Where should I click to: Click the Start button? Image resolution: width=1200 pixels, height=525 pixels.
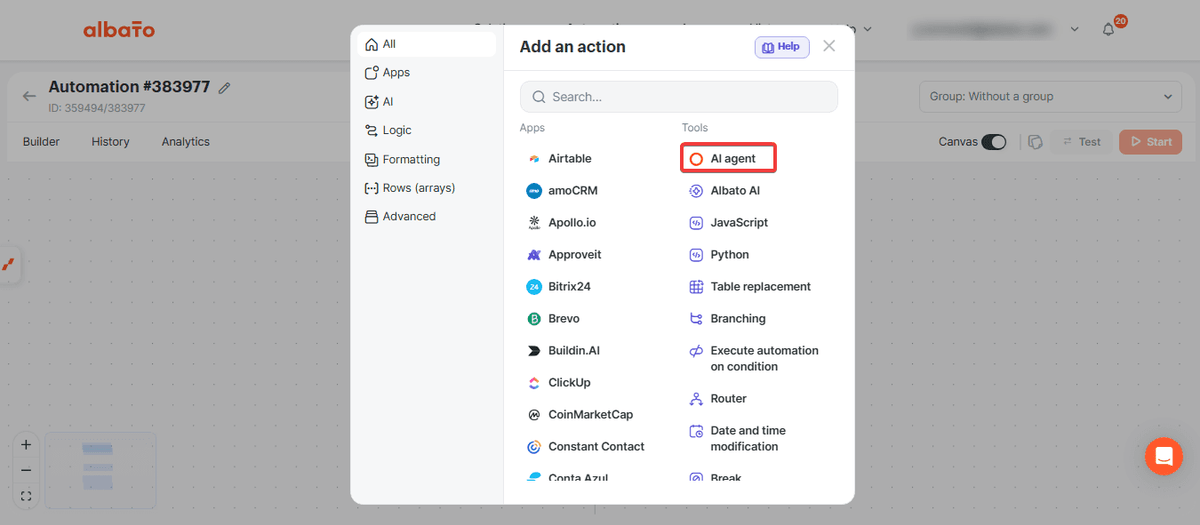[x=1150, y=142]
